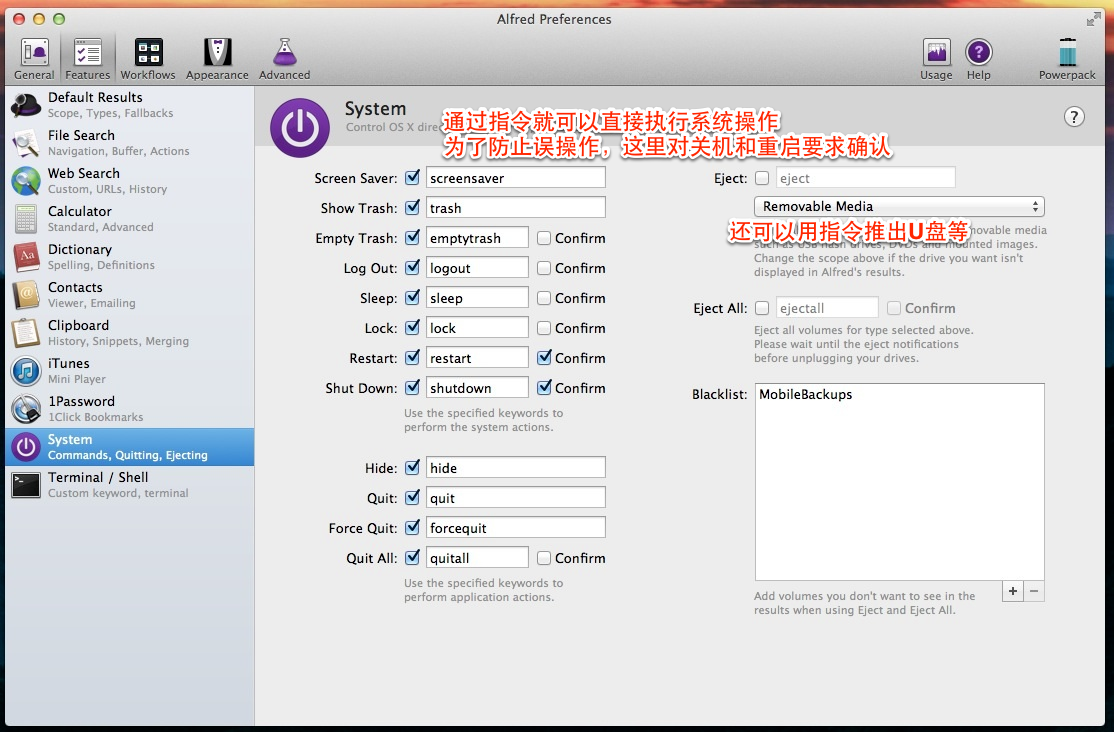
Task: View the Usage statistics icon
Action: coord(936,59)
